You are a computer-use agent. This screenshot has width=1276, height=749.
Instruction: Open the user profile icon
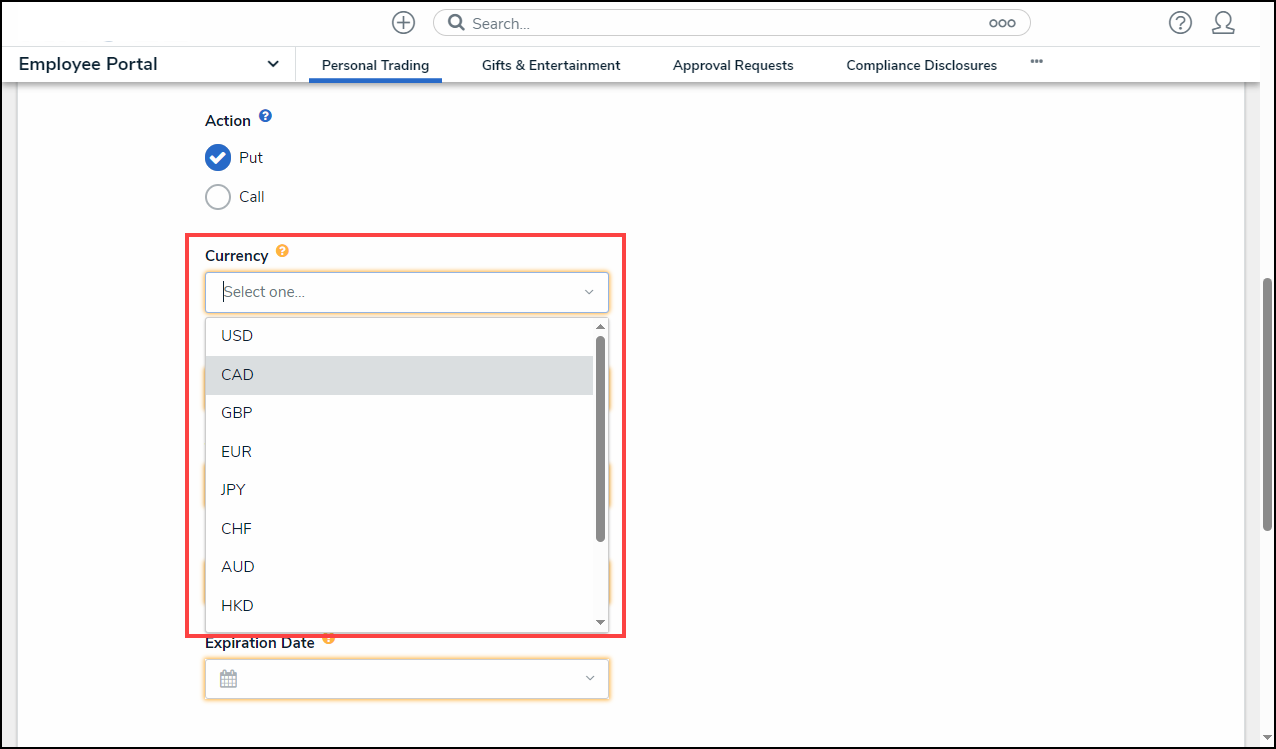tap(1223, 23)
